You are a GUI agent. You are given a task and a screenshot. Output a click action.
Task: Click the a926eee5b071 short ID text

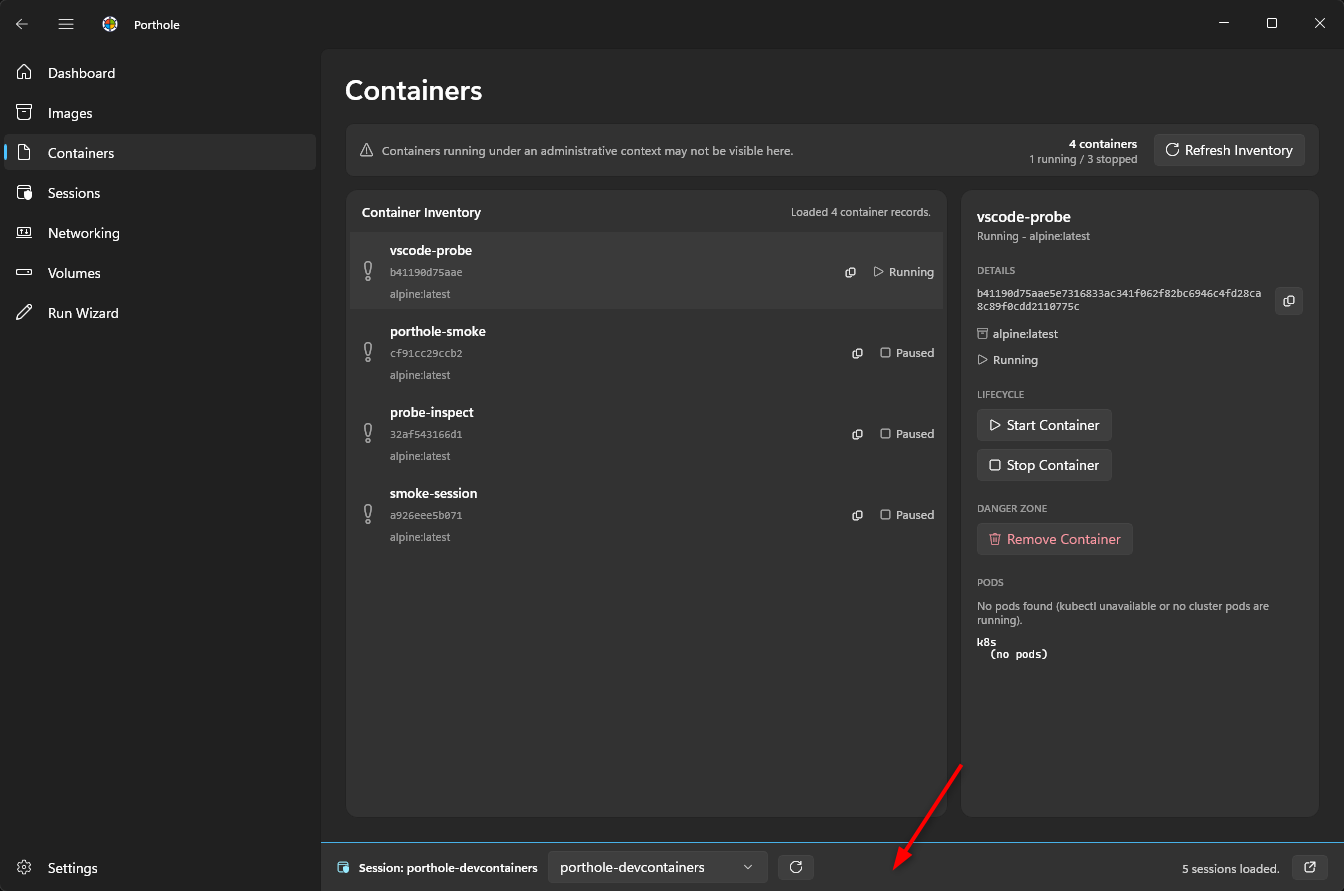[426, 515]
